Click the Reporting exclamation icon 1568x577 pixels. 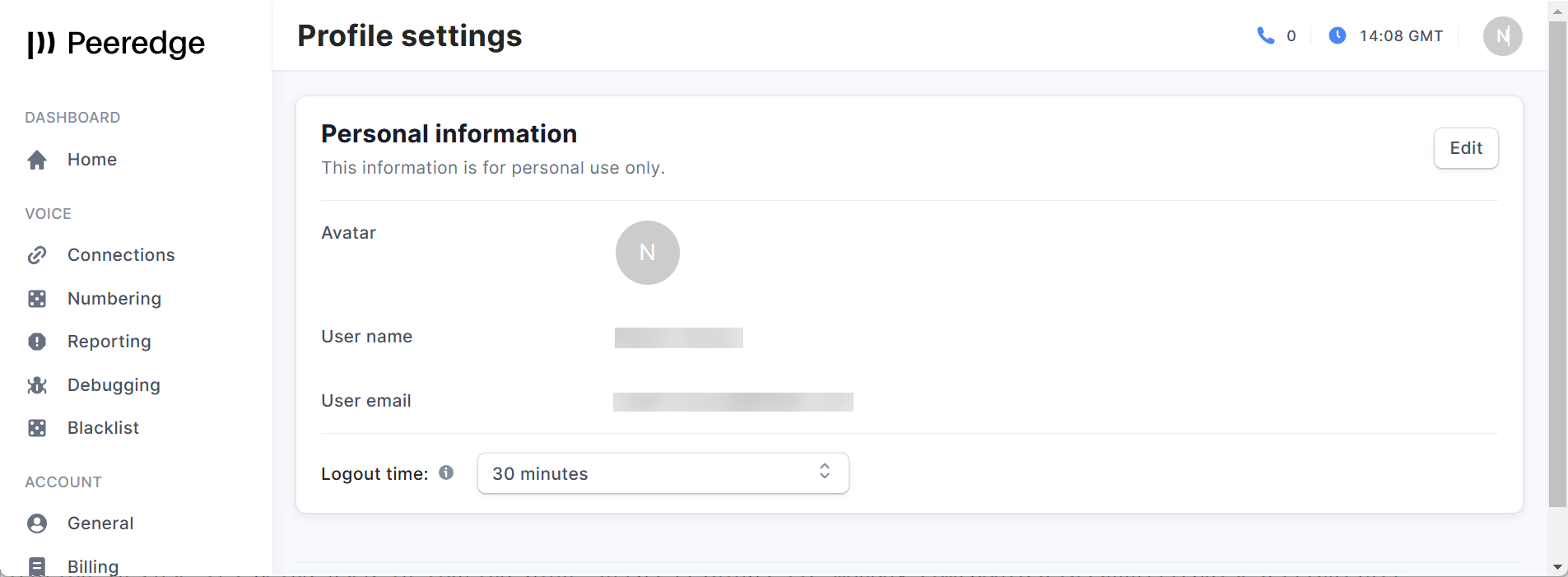coord(37,342)
